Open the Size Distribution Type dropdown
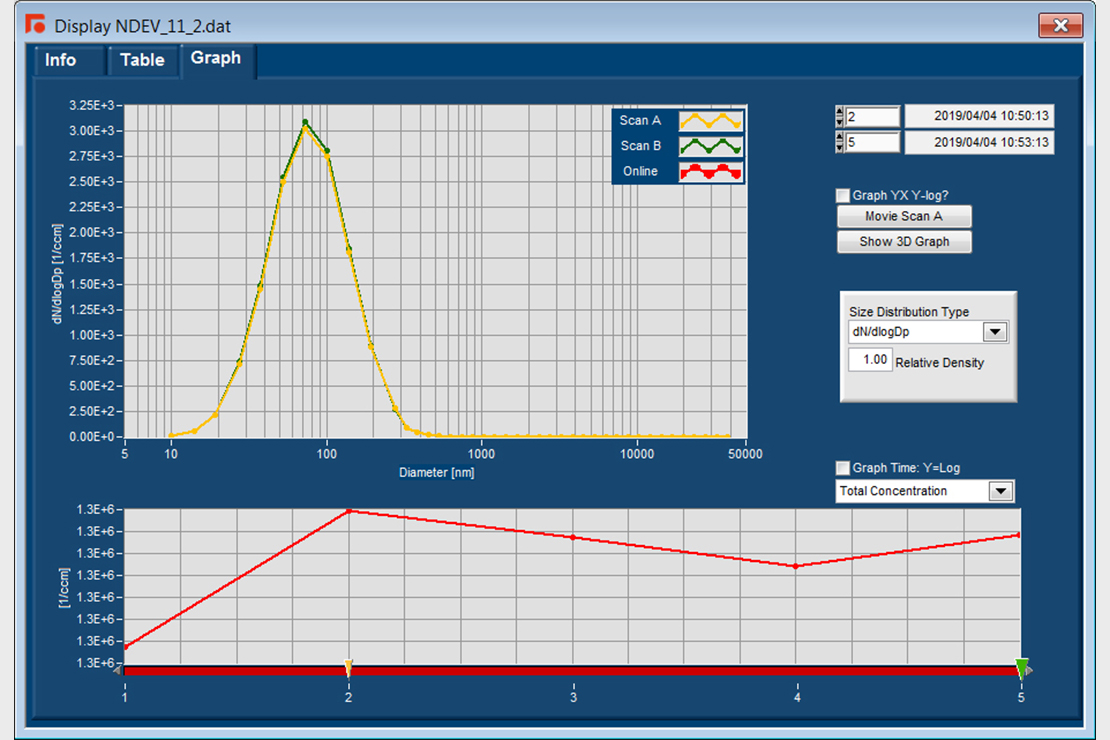 [995, 332]
